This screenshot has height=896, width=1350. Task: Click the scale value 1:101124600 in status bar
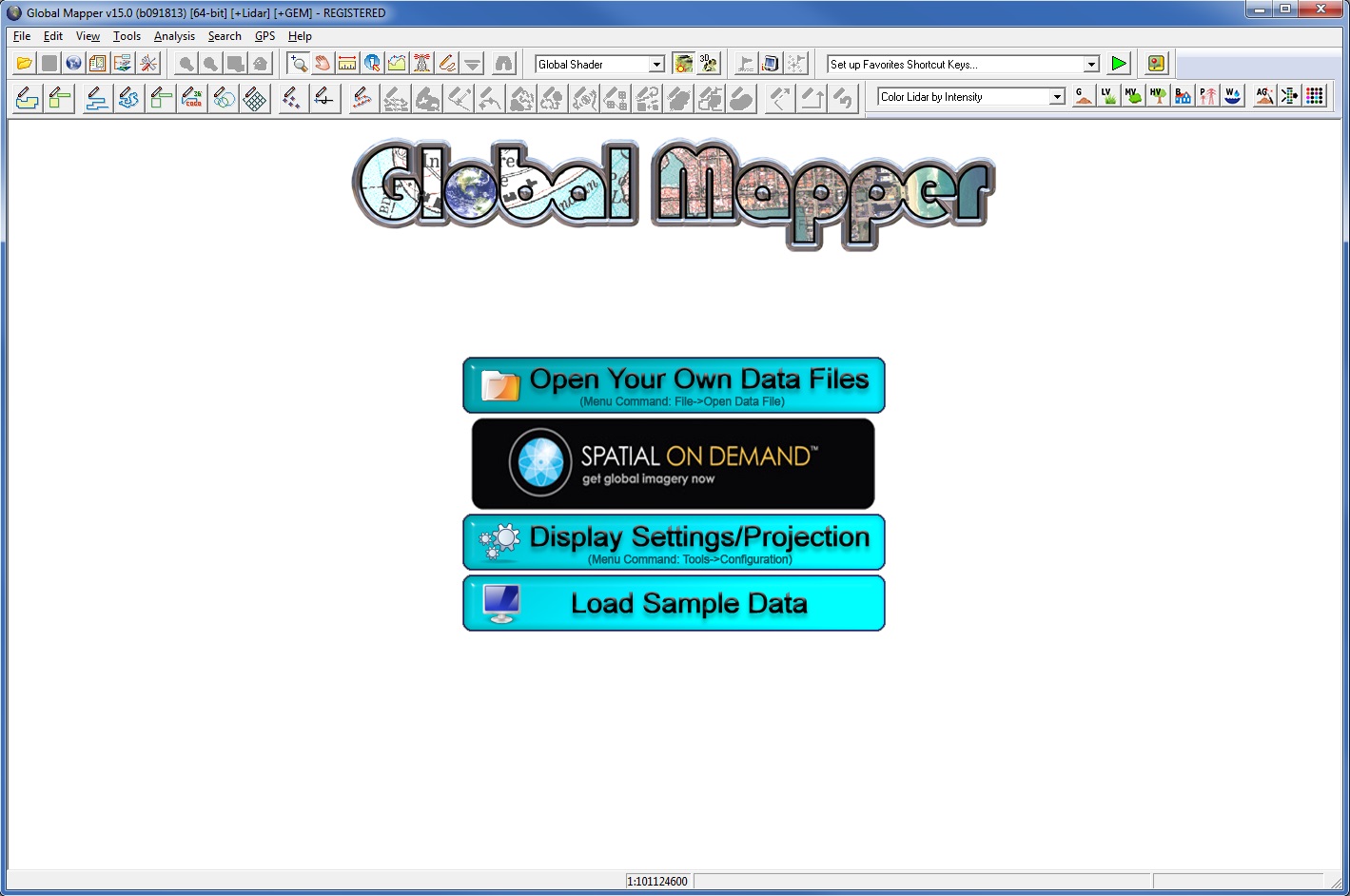click(657, 881)
